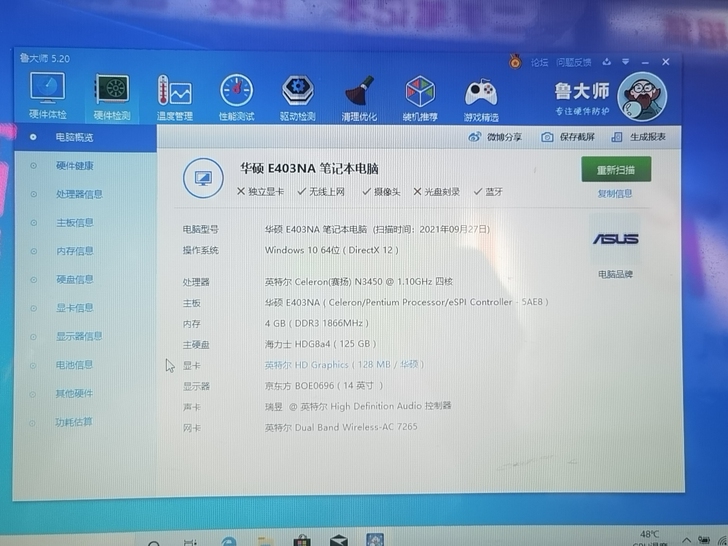Click the 摄像头 feature indicator

tap(381, 192)
